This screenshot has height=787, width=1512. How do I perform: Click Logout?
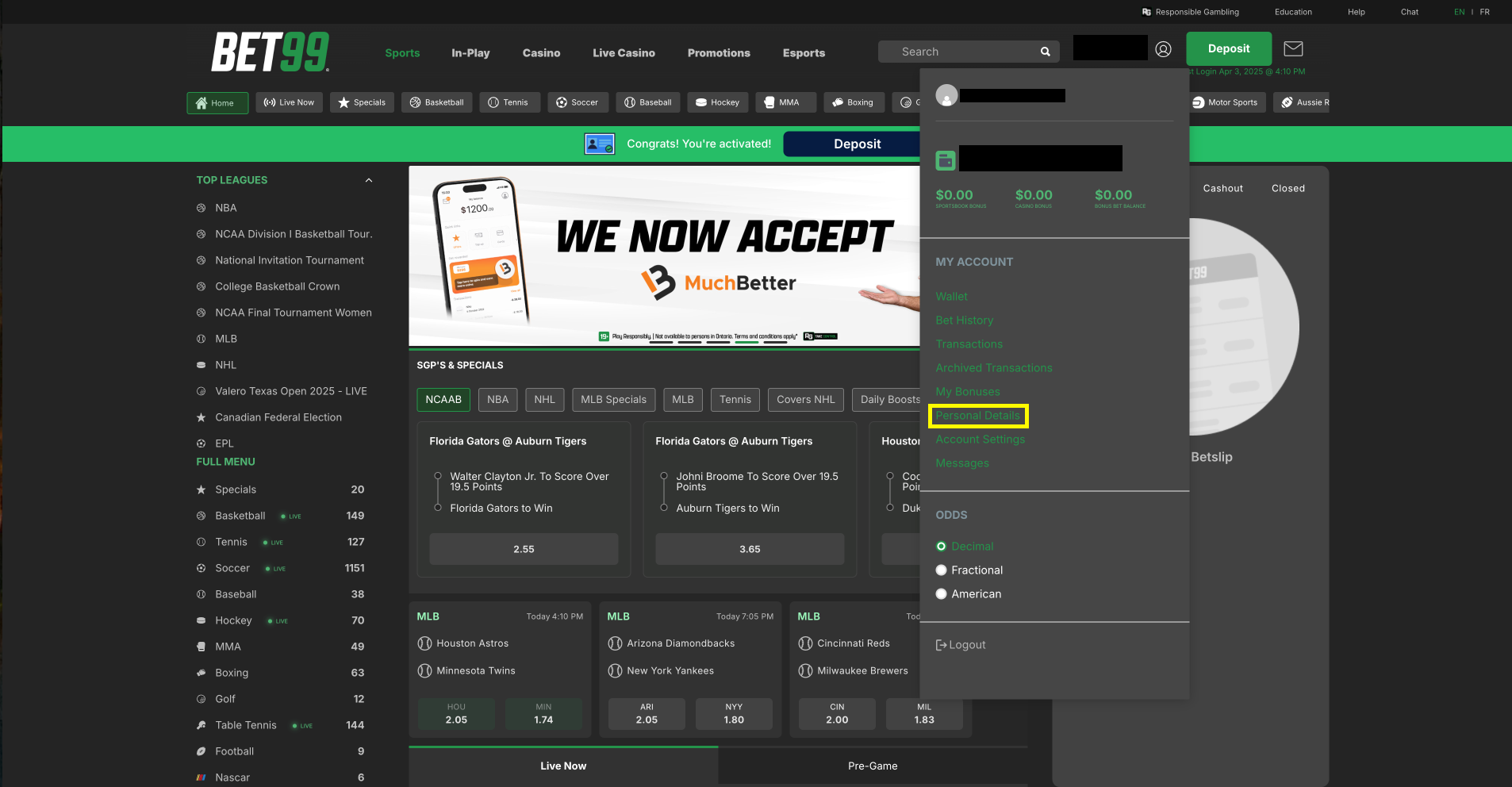(x=961, y=645)
